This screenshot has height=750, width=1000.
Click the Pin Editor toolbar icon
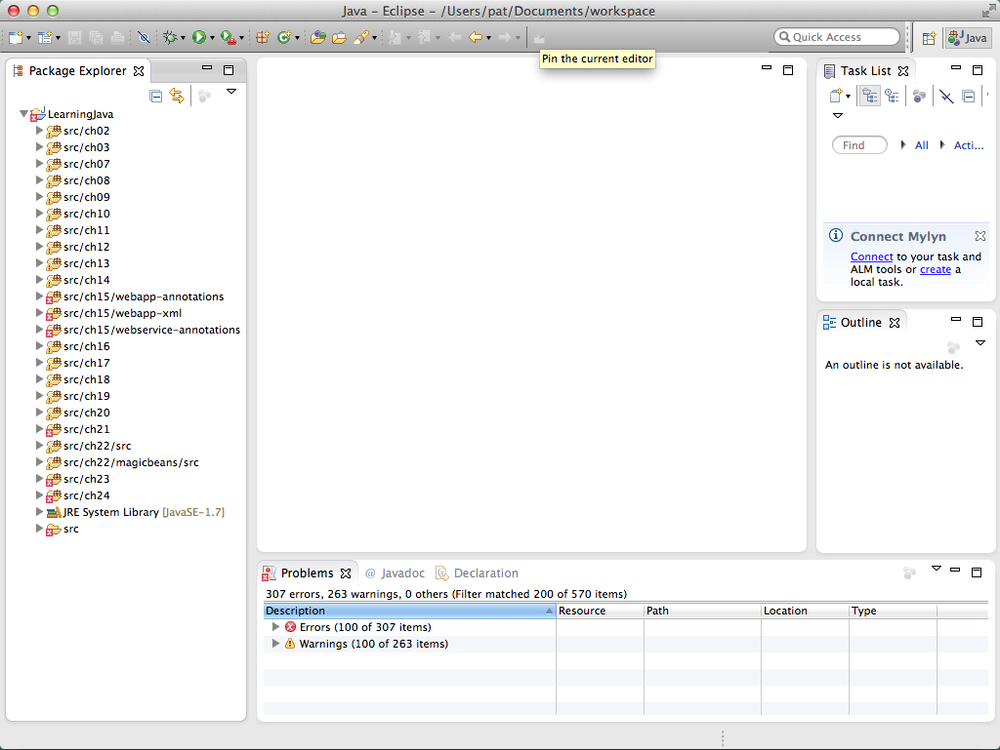coord(539,38)
